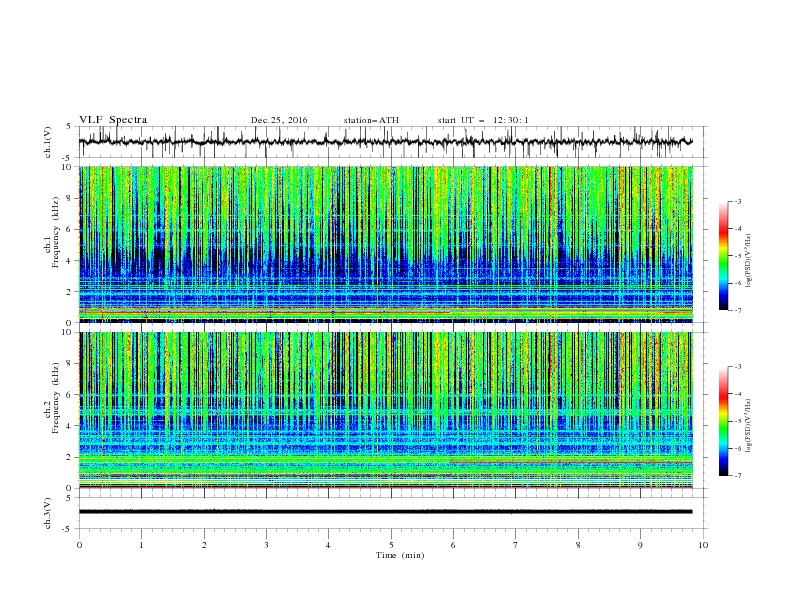Click the 'VLF Spectra' title text
This screenshot has width=792, height=612.
coord(113,120)
